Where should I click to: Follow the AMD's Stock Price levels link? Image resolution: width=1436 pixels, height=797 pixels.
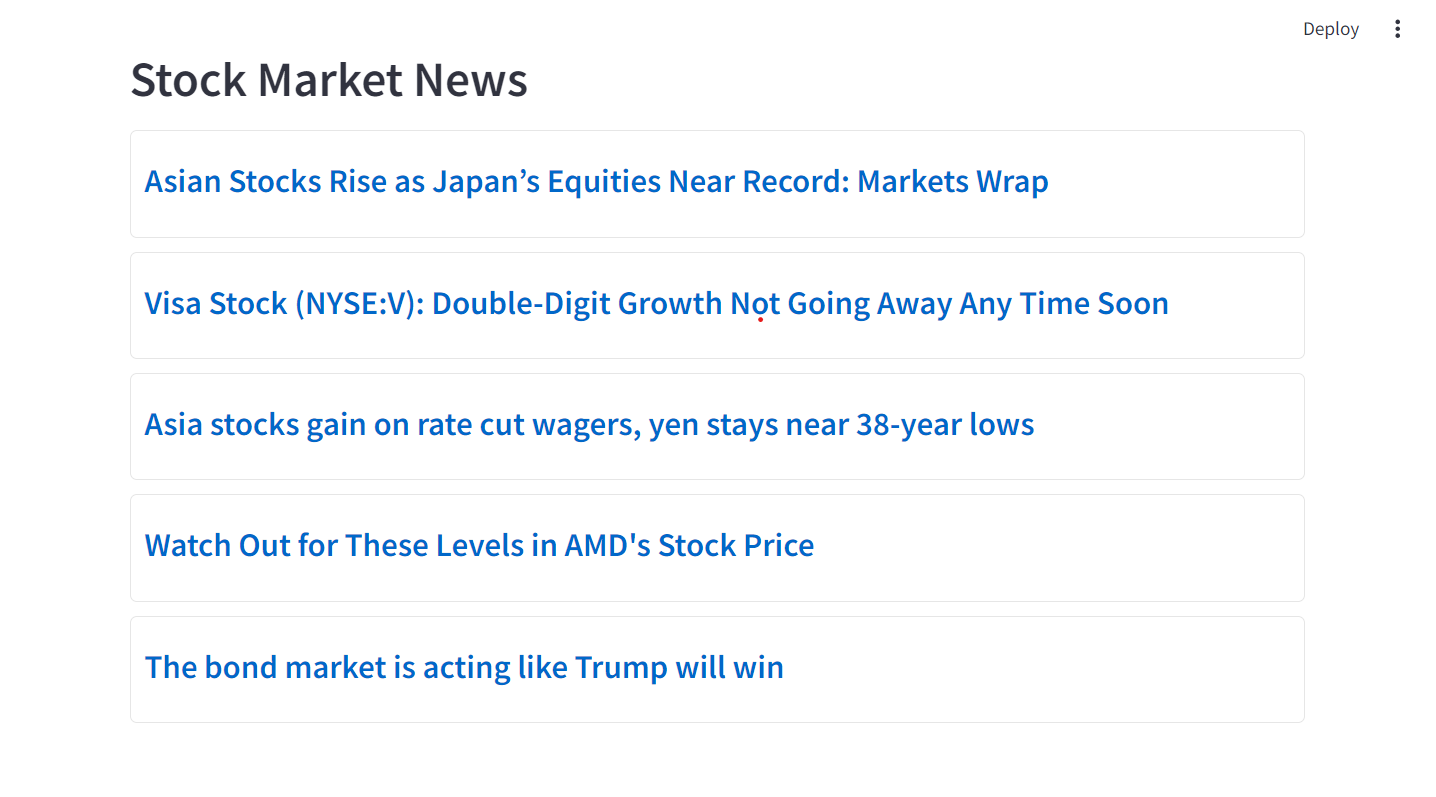[x=479, y=545]
